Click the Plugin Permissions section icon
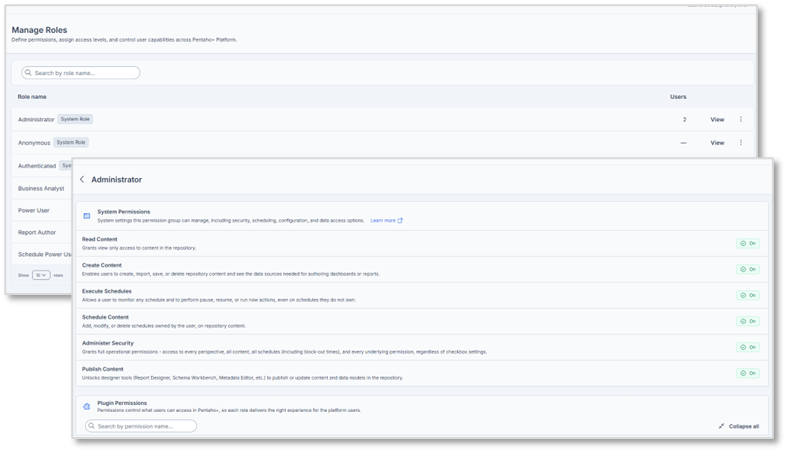 (x=87, y=407)
